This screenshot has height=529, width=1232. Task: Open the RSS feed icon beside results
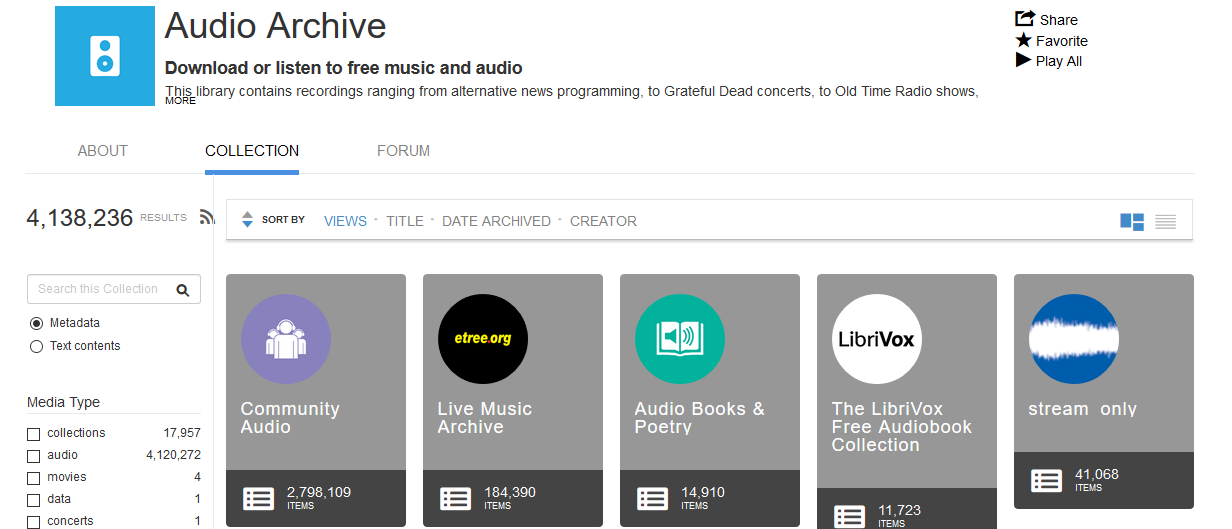pos(207,217)
